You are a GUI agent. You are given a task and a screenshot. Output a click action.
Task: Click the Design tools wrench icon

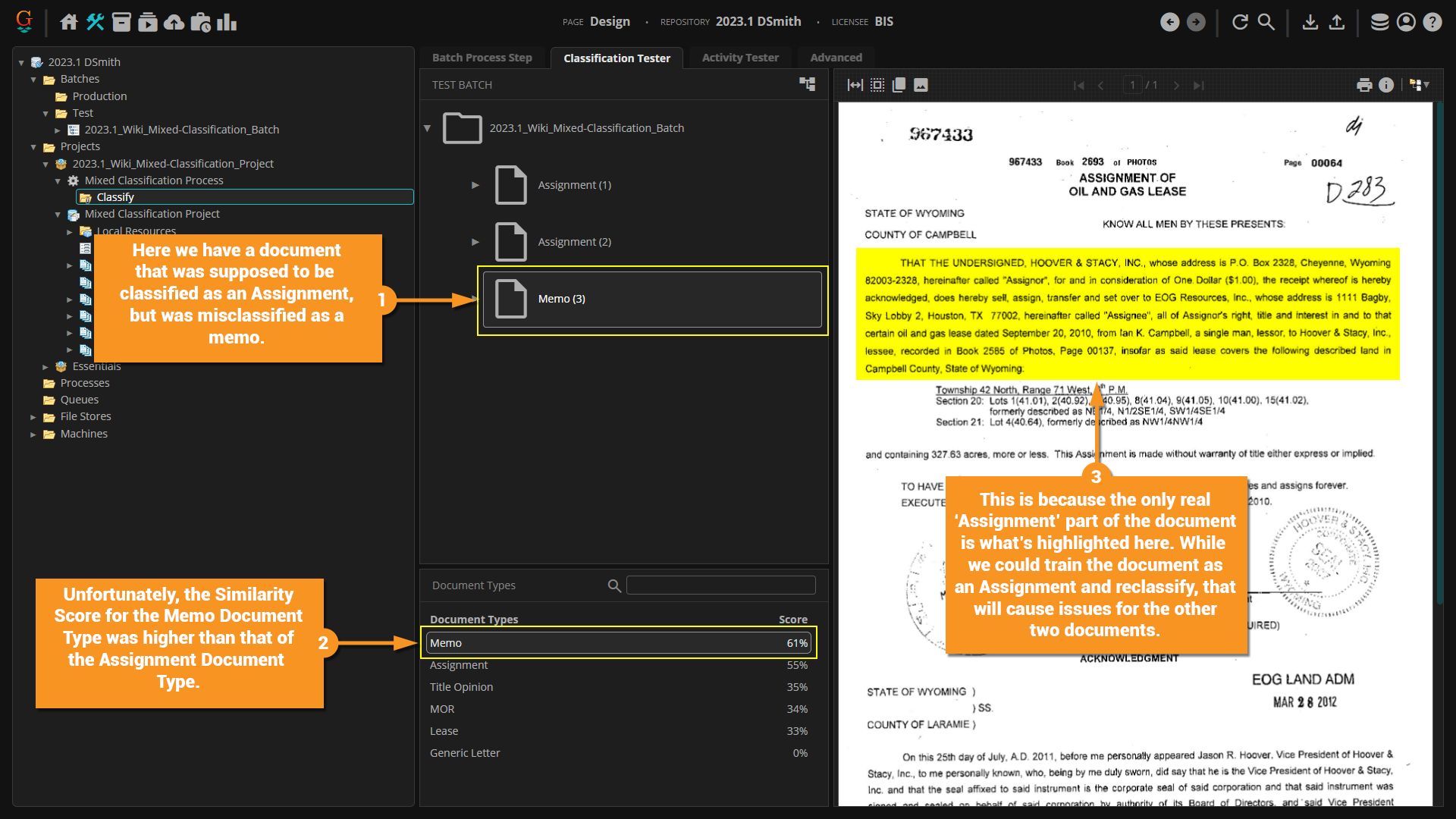[95, 22]
